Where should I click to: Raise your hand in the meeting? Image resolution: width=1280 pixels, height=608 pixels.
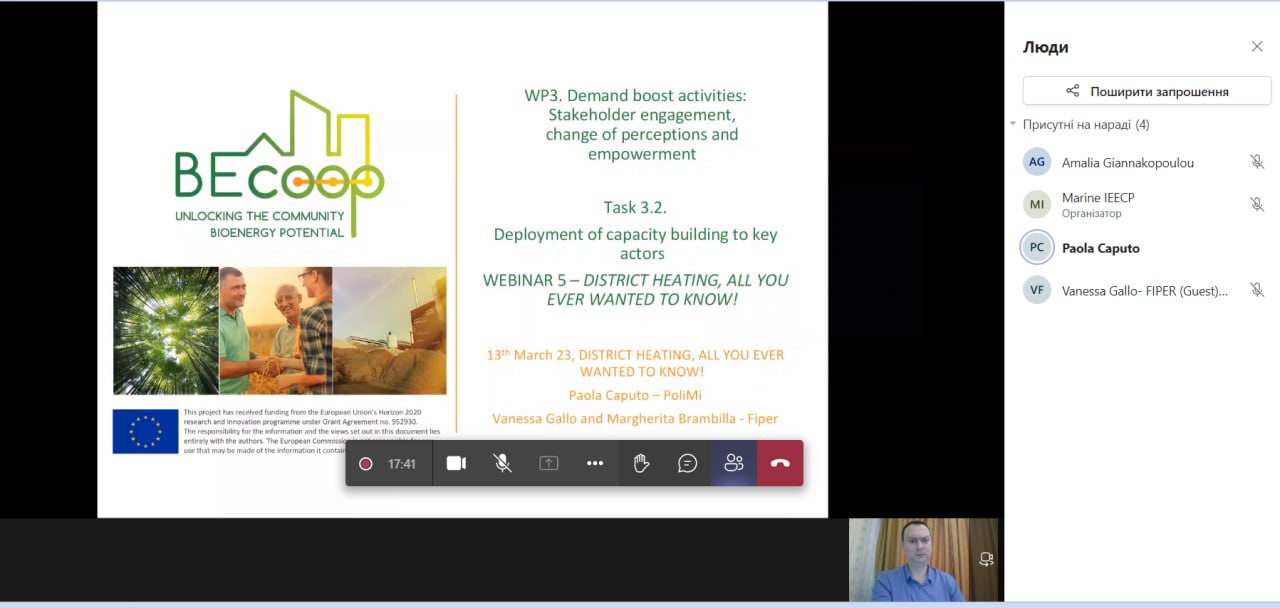click(641, 463)
